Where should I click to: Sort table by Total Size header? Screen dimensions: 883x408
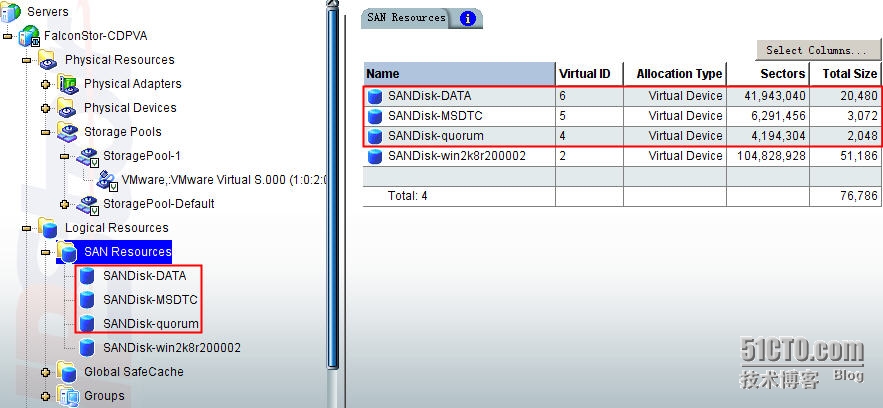pyautogui.click(x=845, y=74)
